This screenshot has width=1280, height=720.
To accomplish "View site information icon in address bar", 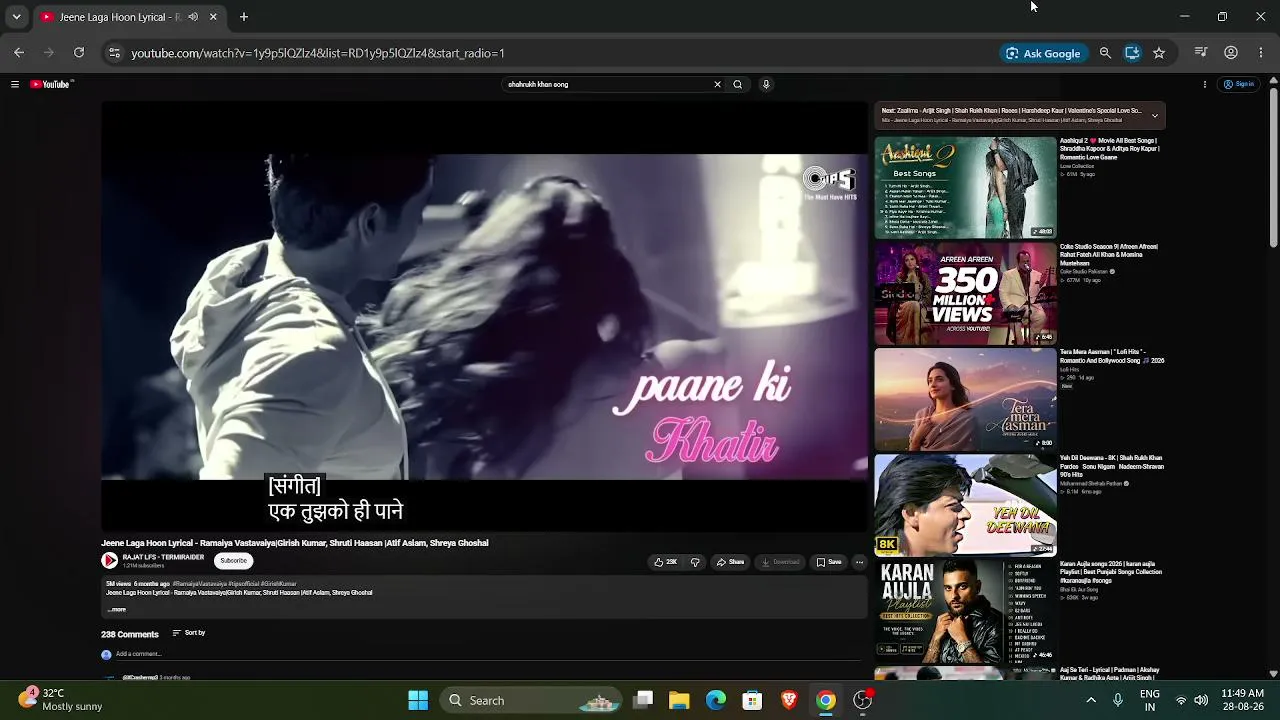I will click(x=114, y=53).
